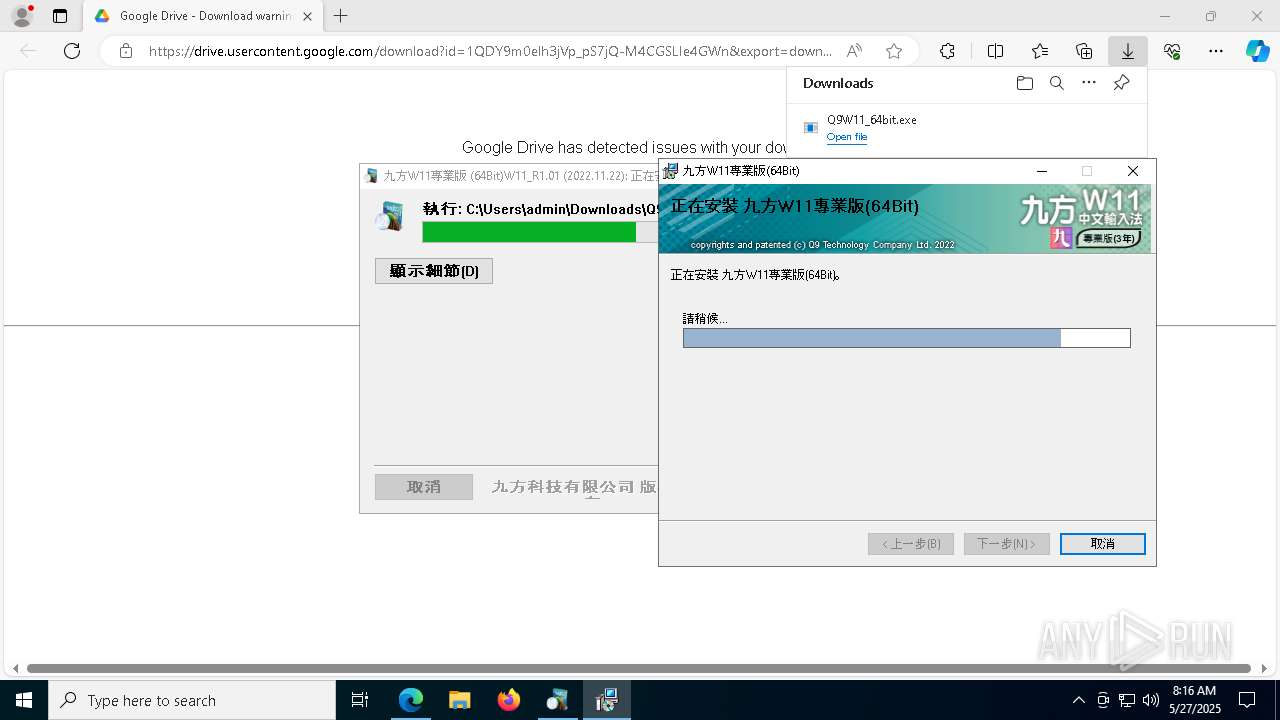Screen dimensions: 1280x720
Task: Close the 九方W11專業版 installer window
Action: [x=1132, y=171]
